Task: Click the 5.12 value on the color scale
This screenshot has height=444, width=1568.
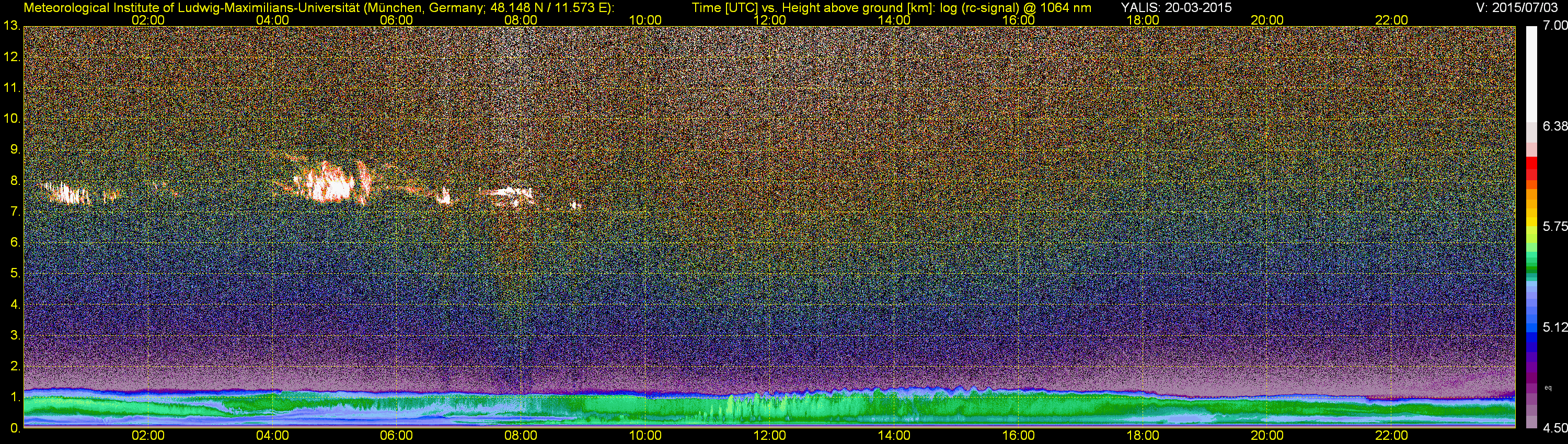Action: (1554, 327)
